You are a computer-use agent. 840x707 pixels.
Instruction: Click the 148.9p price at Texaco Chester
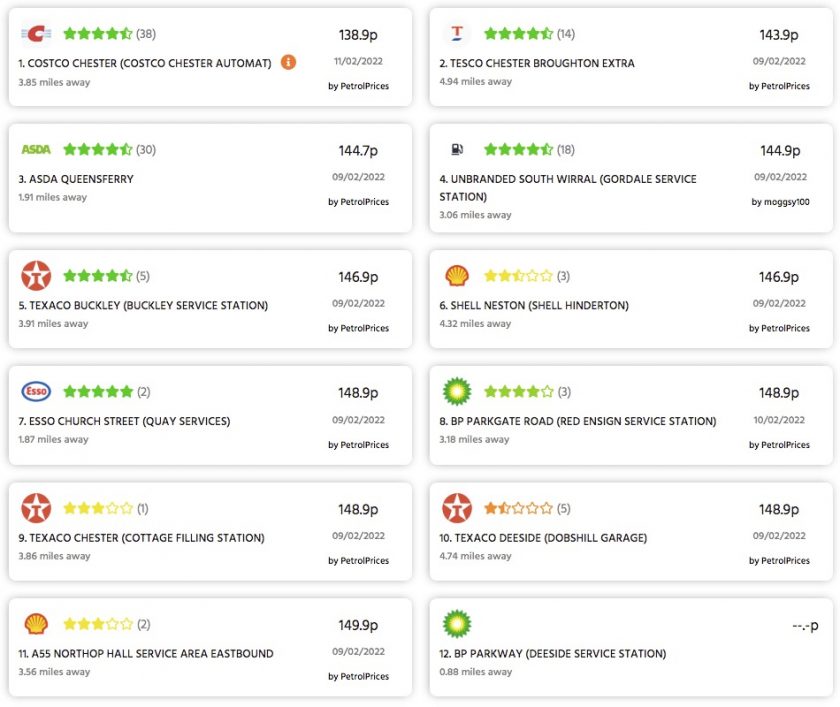(x=358, y=509)
